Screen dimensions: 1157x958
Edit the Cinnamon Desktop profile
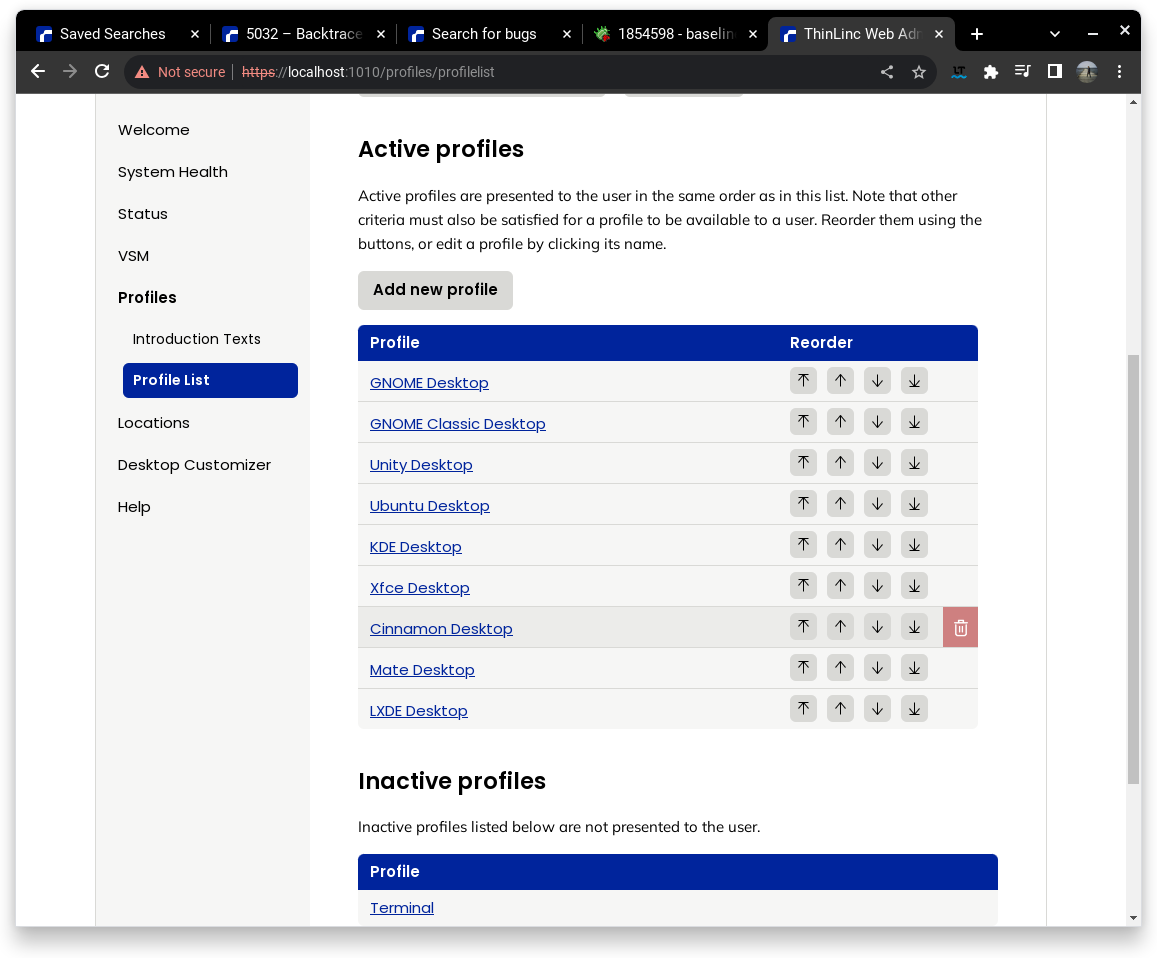point(441,629)
